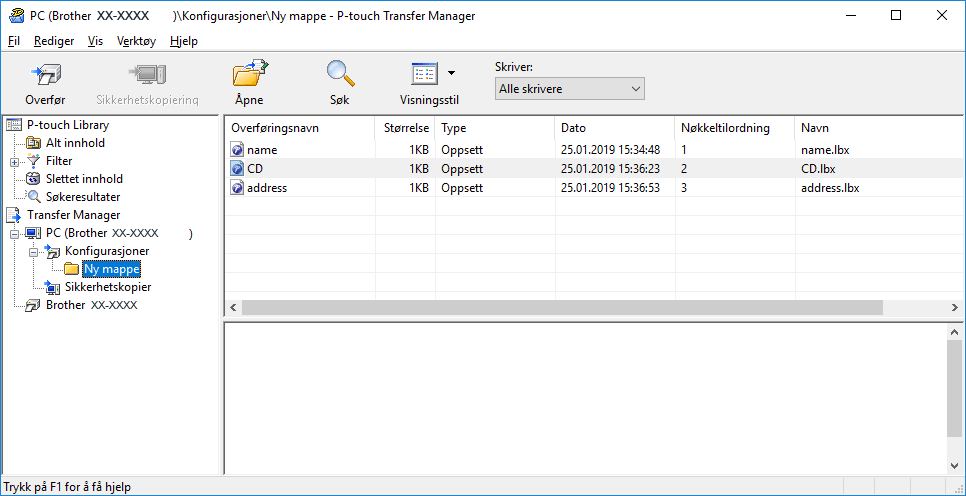
Task: Expand the Filter tree node
Action: [x=14, y=162]
